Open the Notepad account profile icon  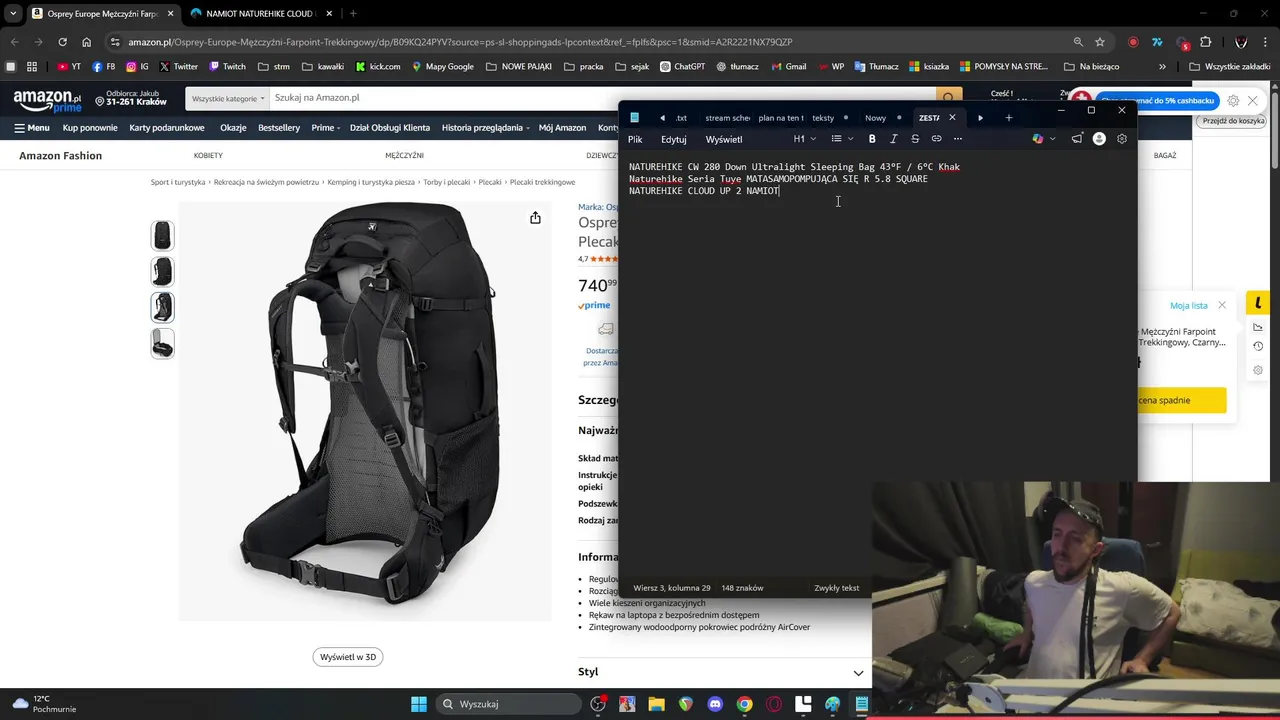(x=1099, y=139)
